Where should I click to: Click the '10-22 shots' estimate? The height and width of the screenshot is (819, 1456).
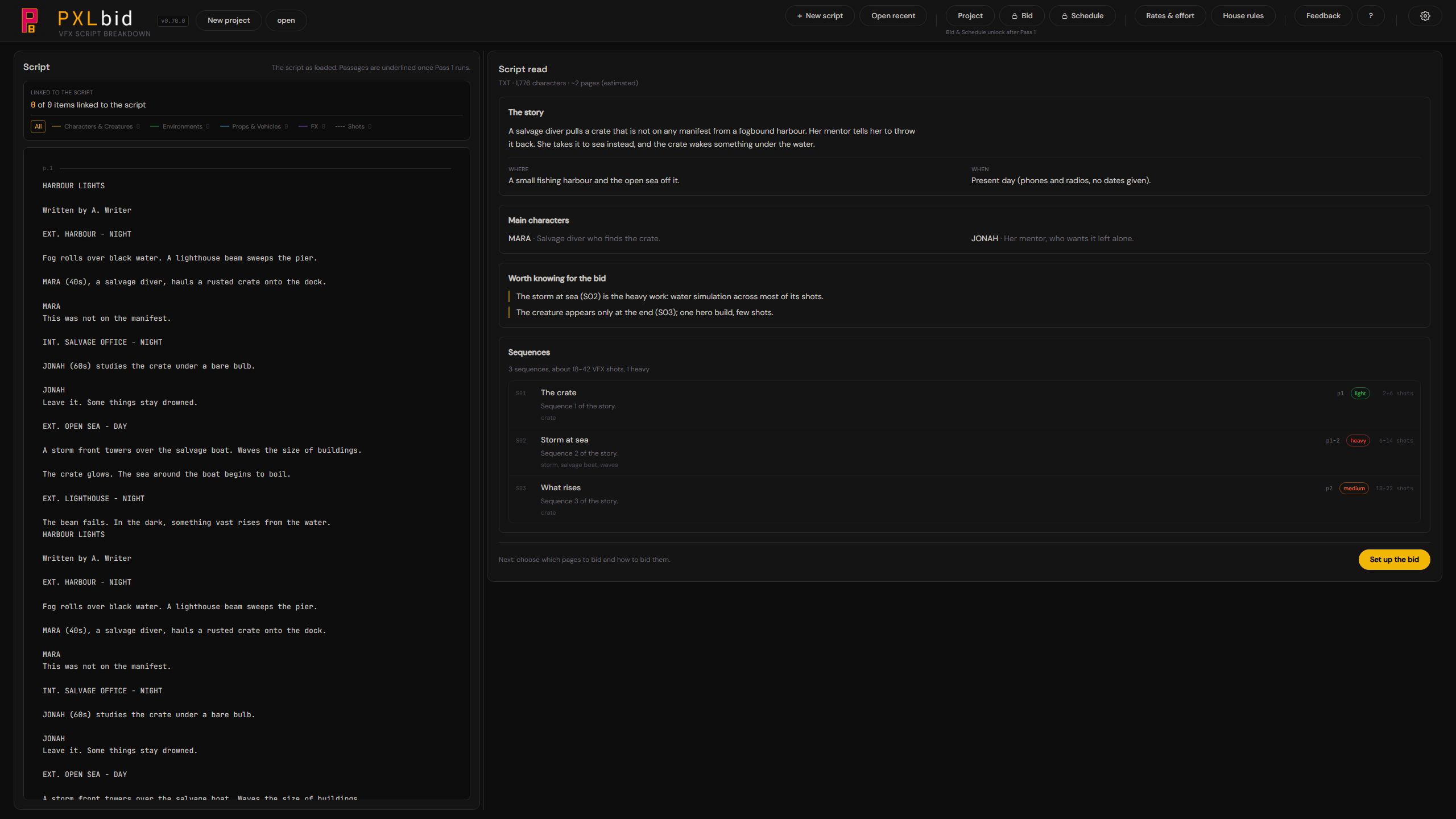click(x=1394, y=489)
